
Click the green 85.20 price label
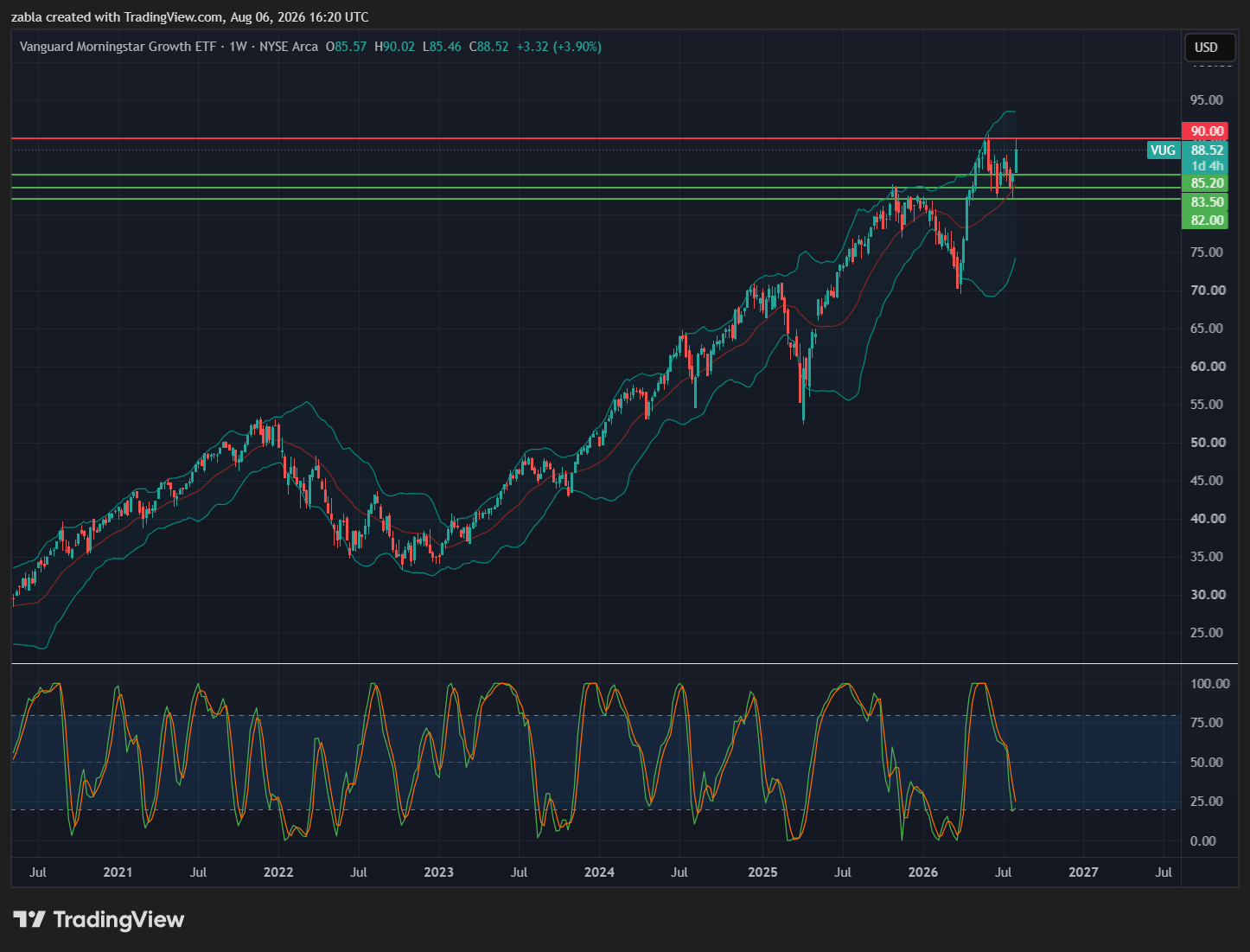point(1205,183)
